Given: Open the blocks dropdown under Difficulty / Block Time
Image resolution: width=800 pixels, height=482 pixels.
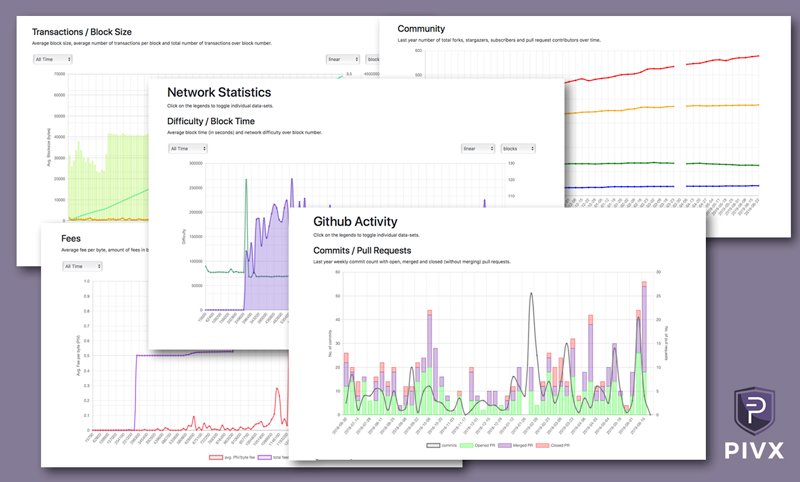Looking at the screenshot, I should [x=518, y=148].
